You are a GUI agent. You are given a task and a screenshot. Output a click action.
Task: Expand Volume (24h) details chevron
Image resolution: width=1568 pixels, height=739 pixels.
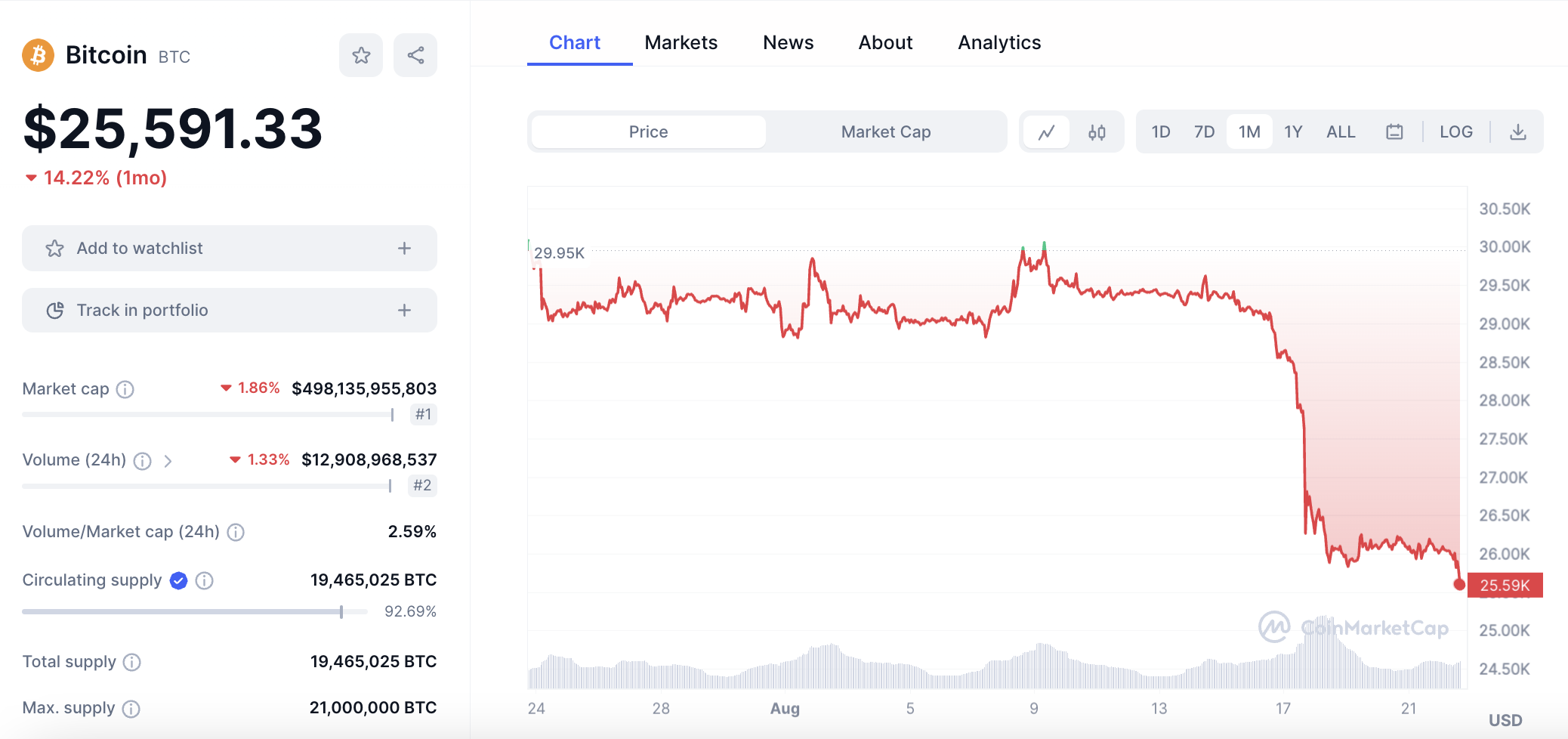point(168,460)
